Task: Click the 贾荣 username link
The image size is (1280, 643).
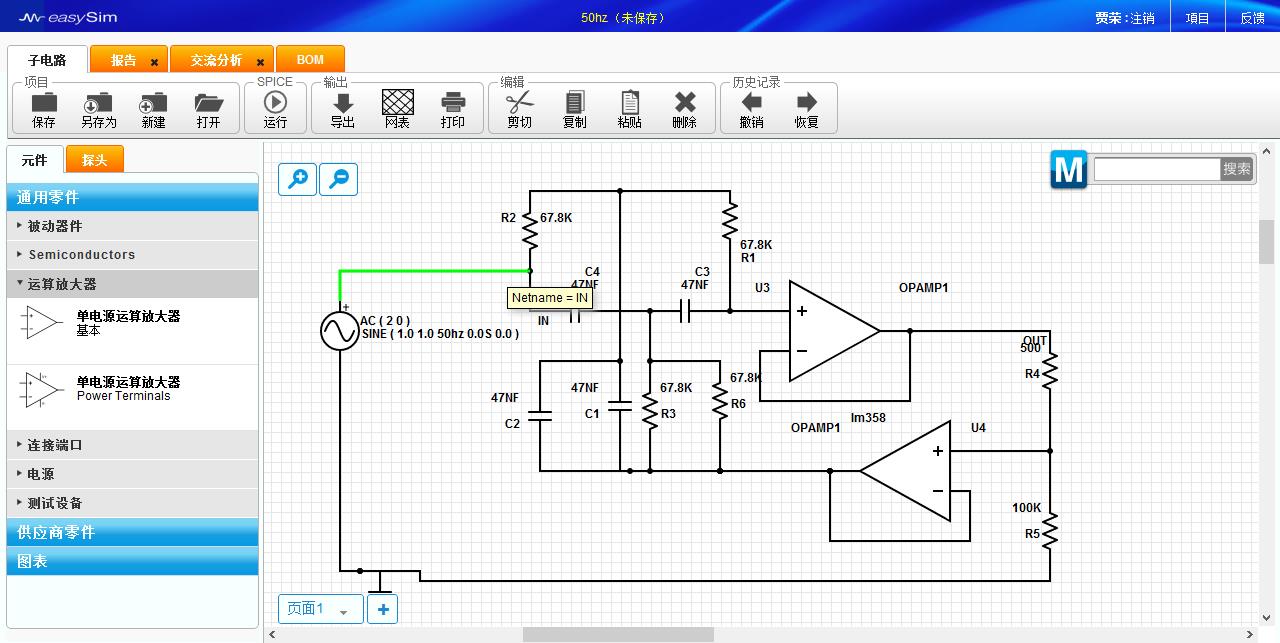Action: click(x=1108, y=18)
